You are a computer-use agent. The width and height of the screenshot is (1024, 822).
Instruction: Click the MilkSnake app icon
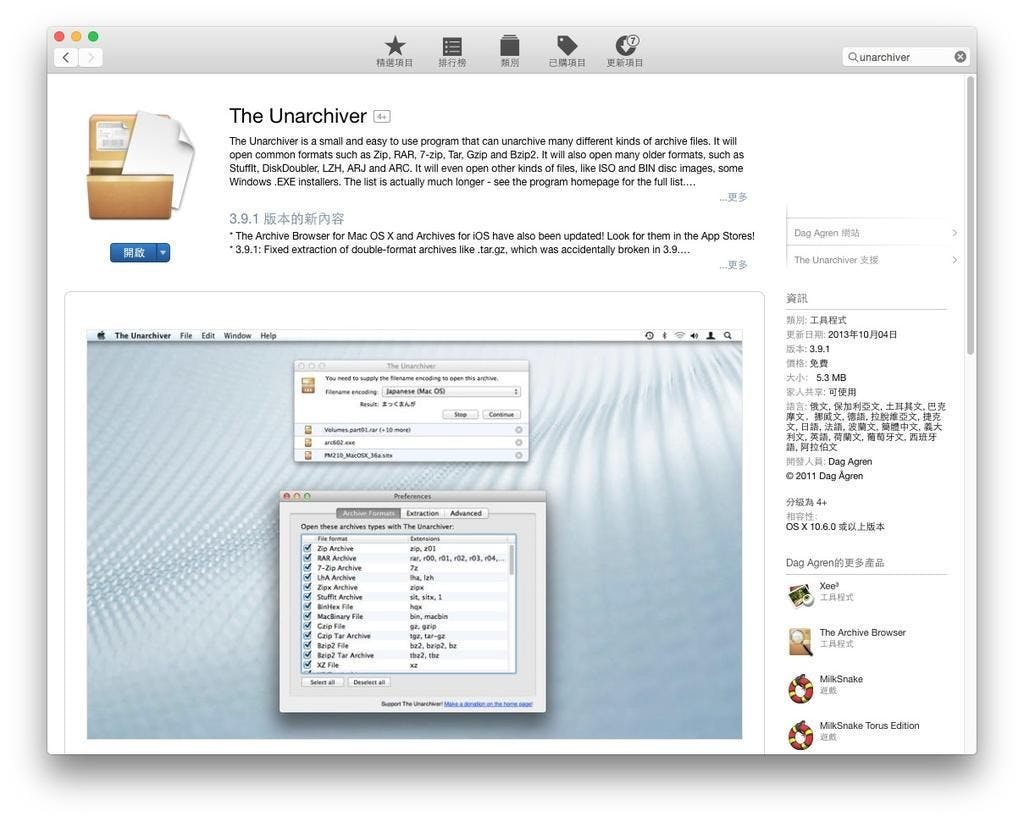click(x=800, y=688)
